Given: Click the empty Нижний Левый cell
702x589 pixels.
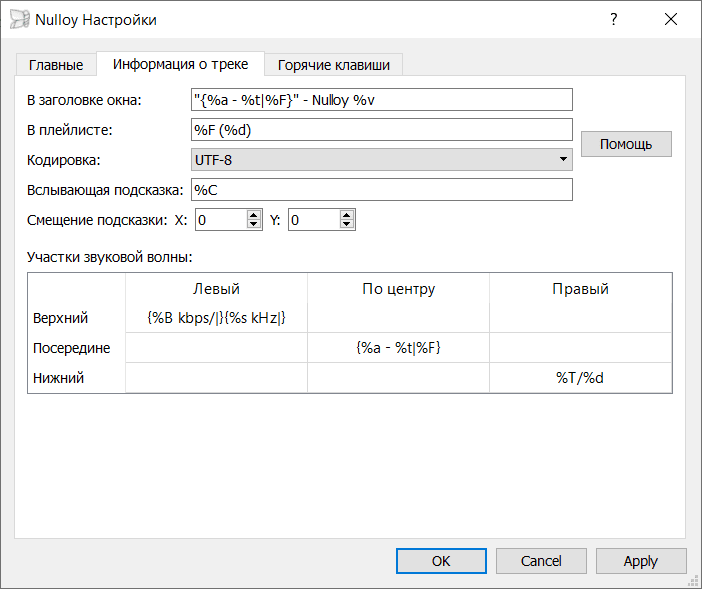Looking at the screenshot, I should [x=216, y=378].
